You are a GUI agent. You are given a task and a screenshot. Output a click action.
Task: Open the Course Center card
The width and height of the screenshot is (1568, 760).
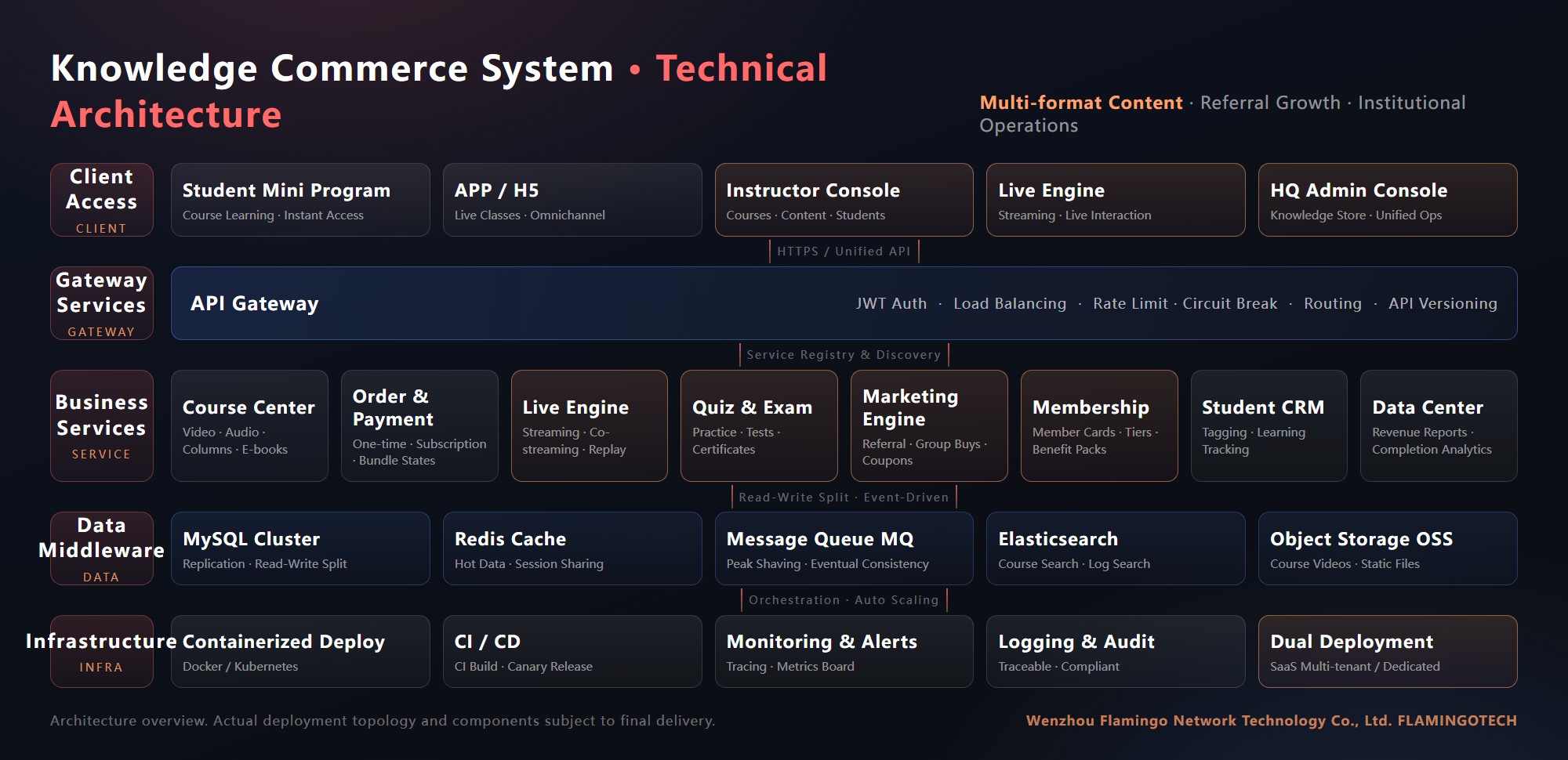coord(249,425)
